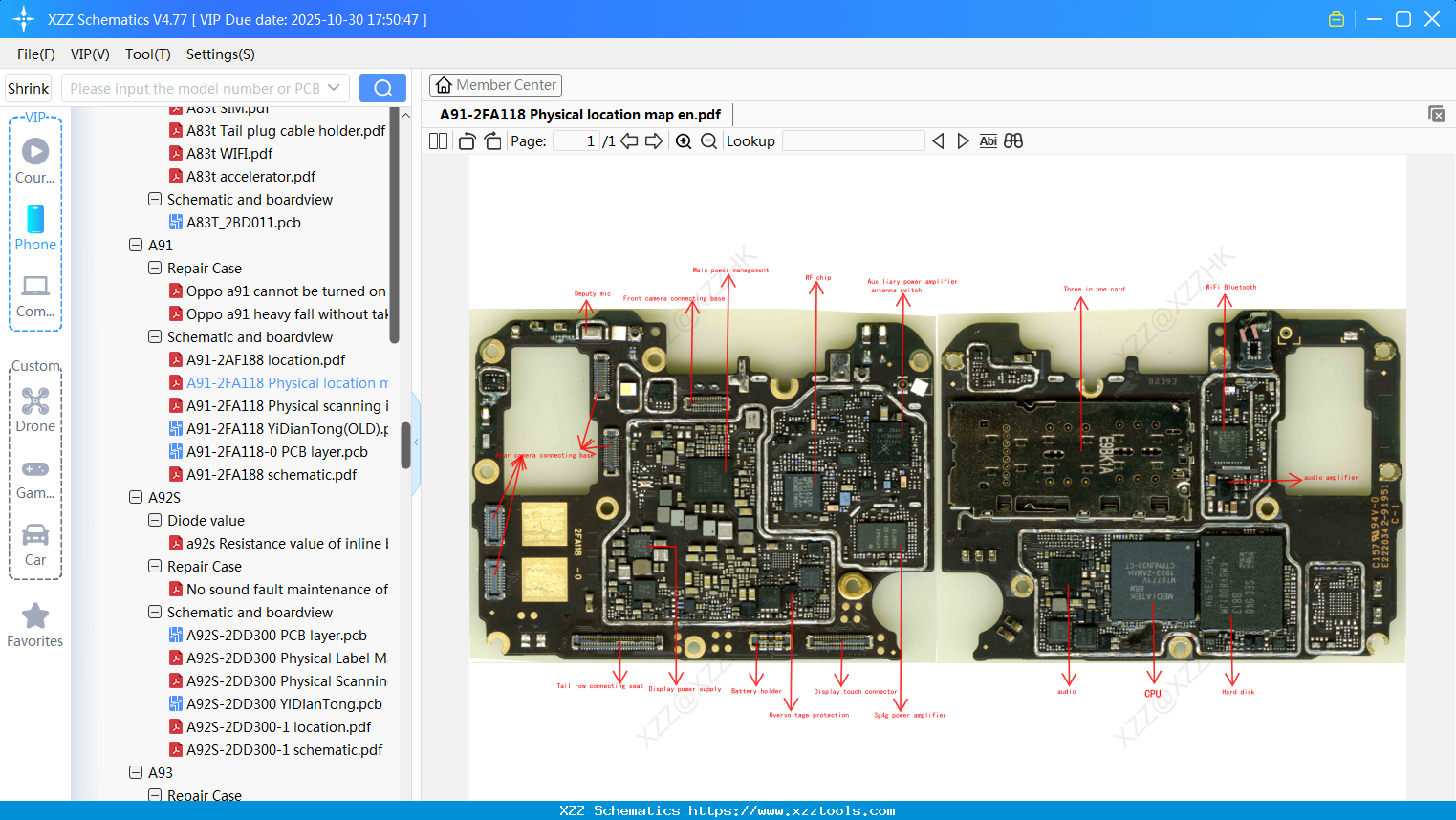The image size is (1456, 820).
Task: Open the model number dropdown arrow
Action: pyautogui.click(x=334, y=88)
